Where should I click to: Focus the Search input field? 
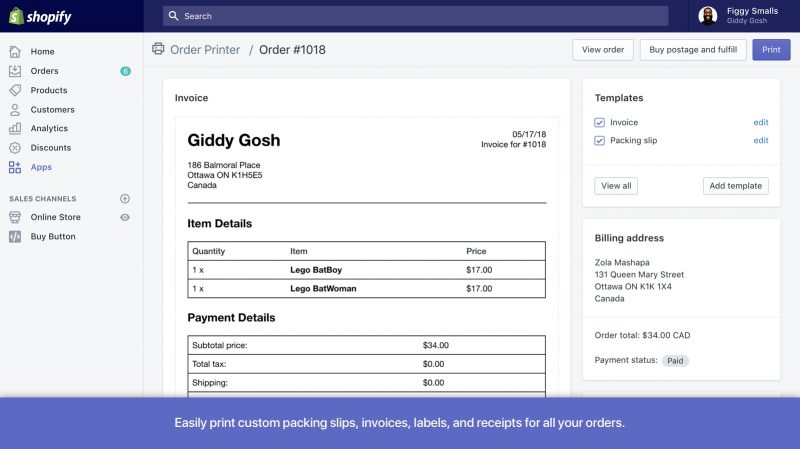(415, 16)
